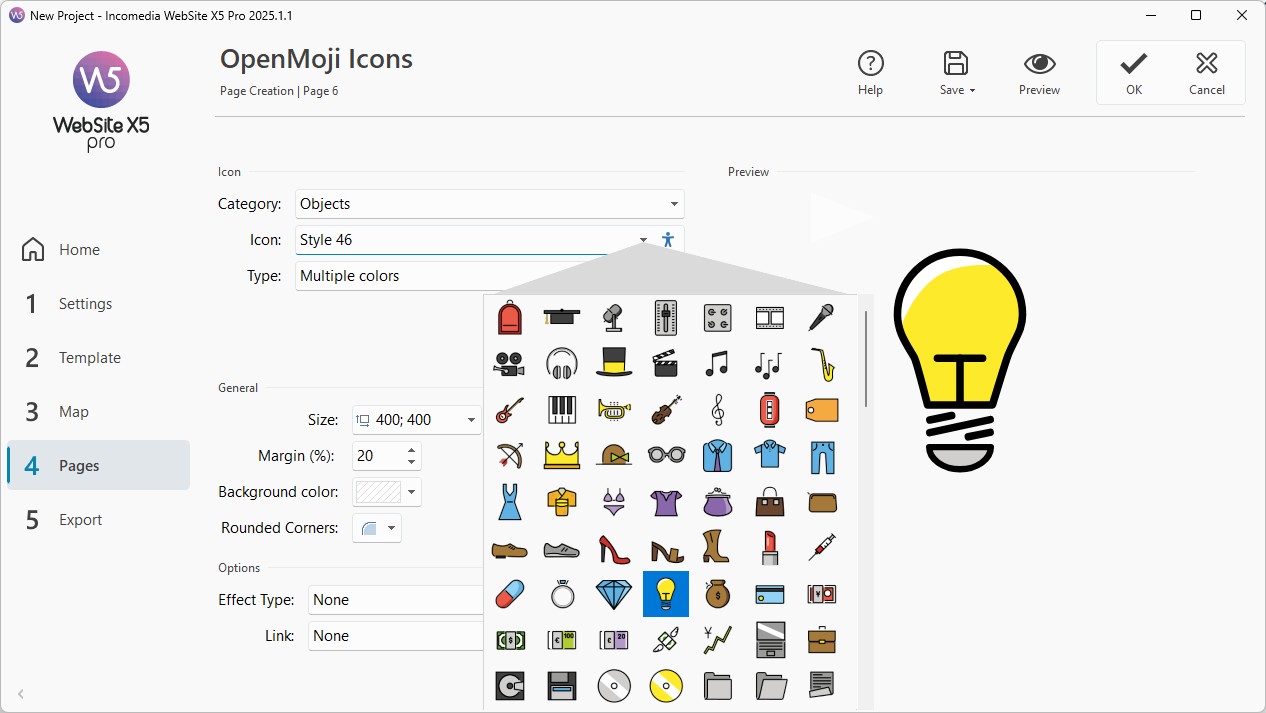Pick the piano keyboard icon
The height and width of the screenshot is (713, 1266).
[562, 410]
